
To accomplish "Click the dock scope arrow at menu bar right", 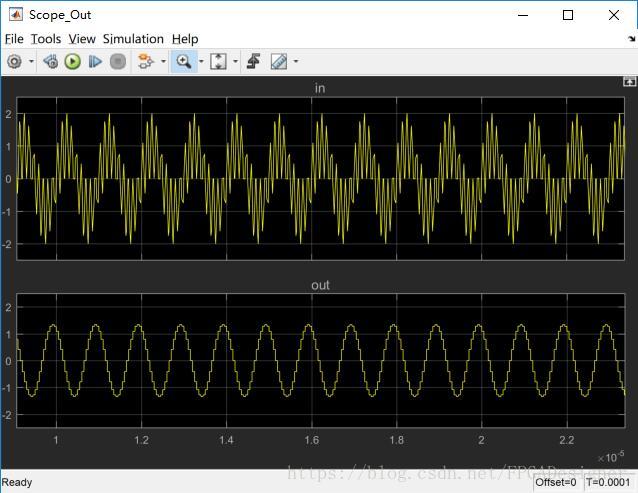I will [x=631, y=39].
